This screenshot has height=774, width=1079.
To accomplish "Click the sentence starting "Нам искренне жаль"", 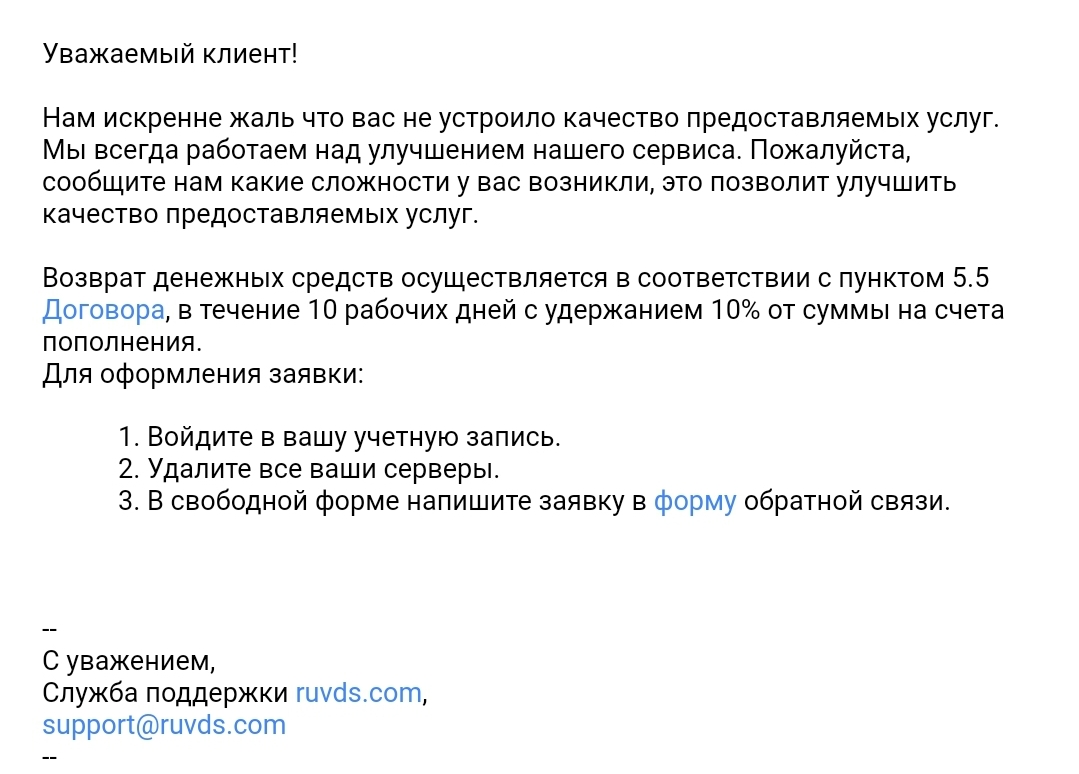I will (x=520, y=119).
